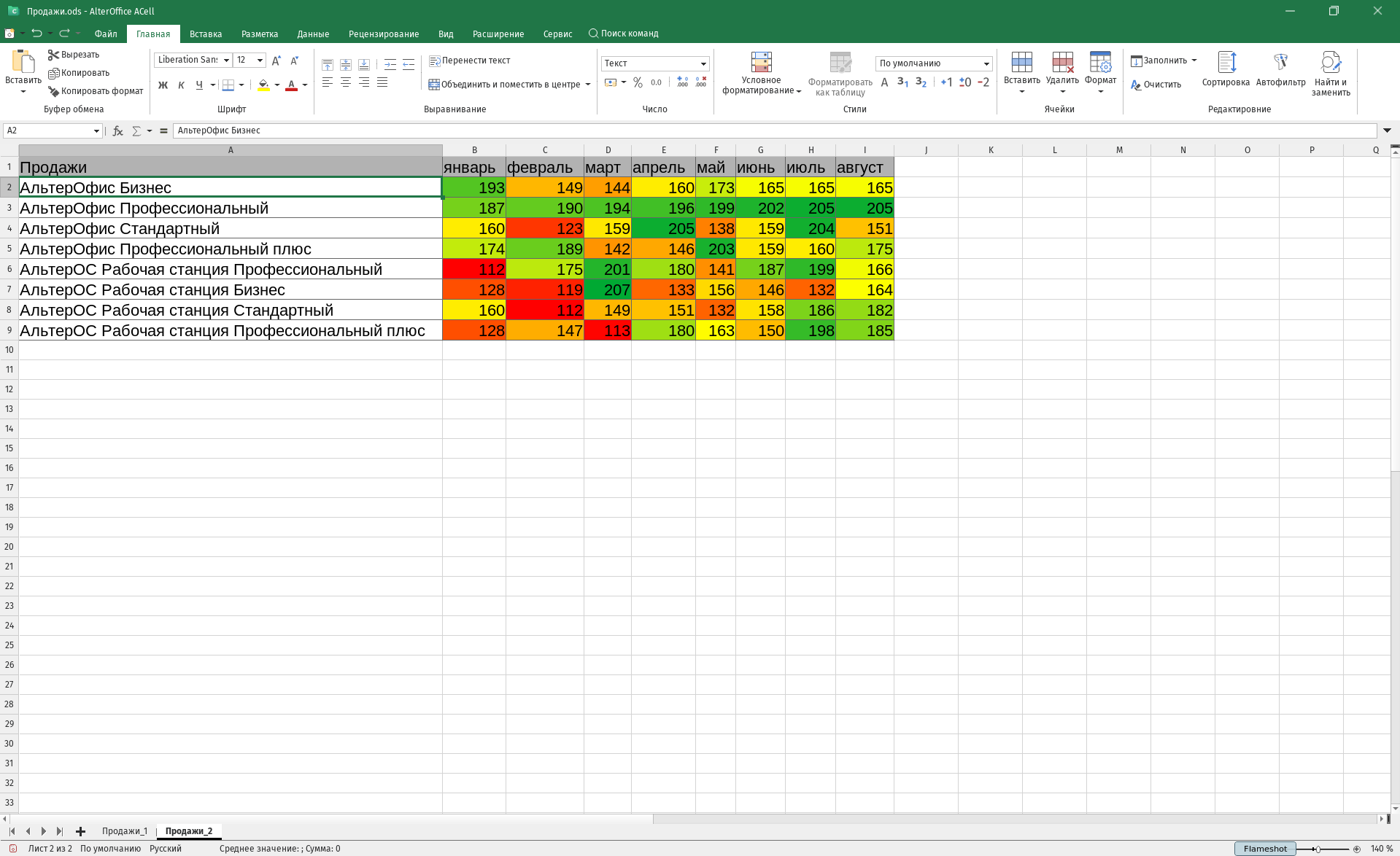The width and height of the screenshot is (1400, 856).
Task: Remove decimal place icon
Action: coord(700,82)
